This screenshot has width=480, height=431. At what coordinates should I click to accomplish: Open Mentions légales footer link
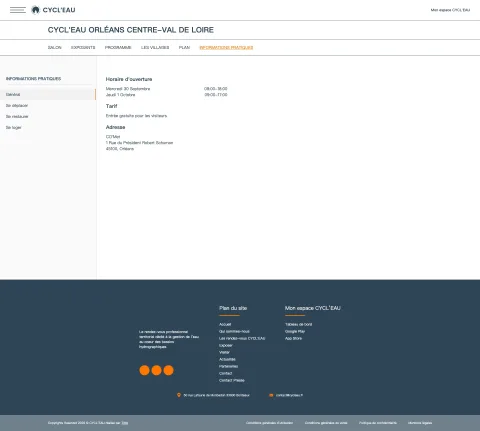point(420,423)
